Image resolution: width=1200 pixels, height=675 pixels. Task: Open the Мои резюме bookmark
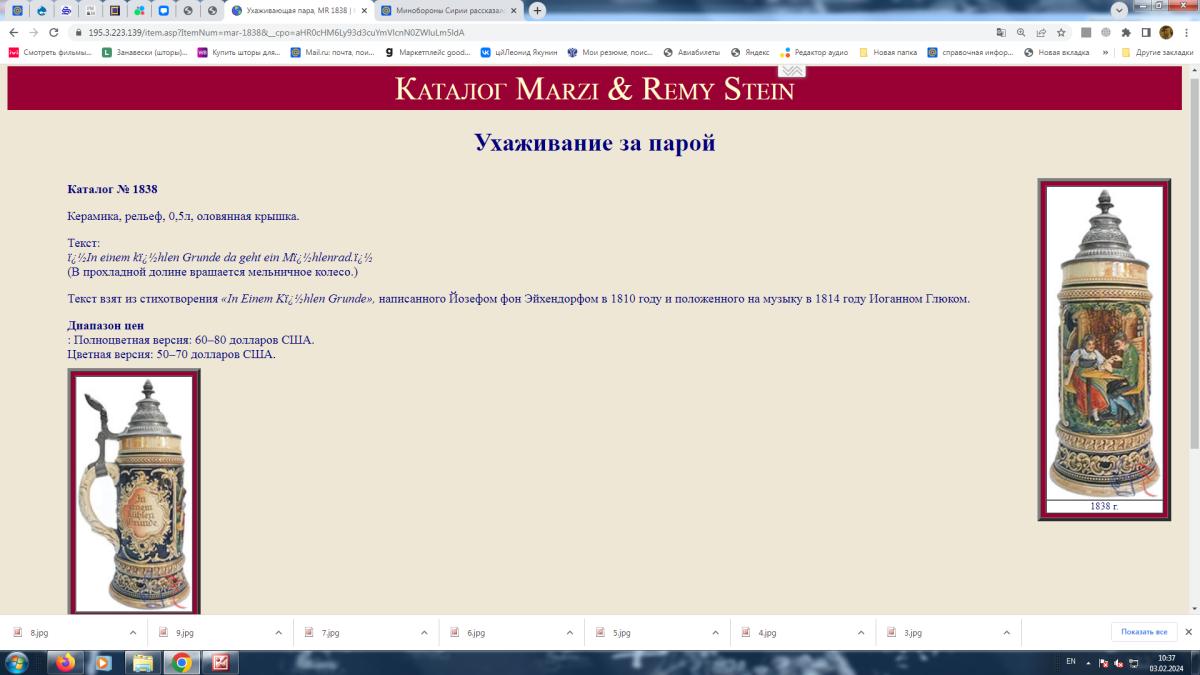click(x=611, y=52)
